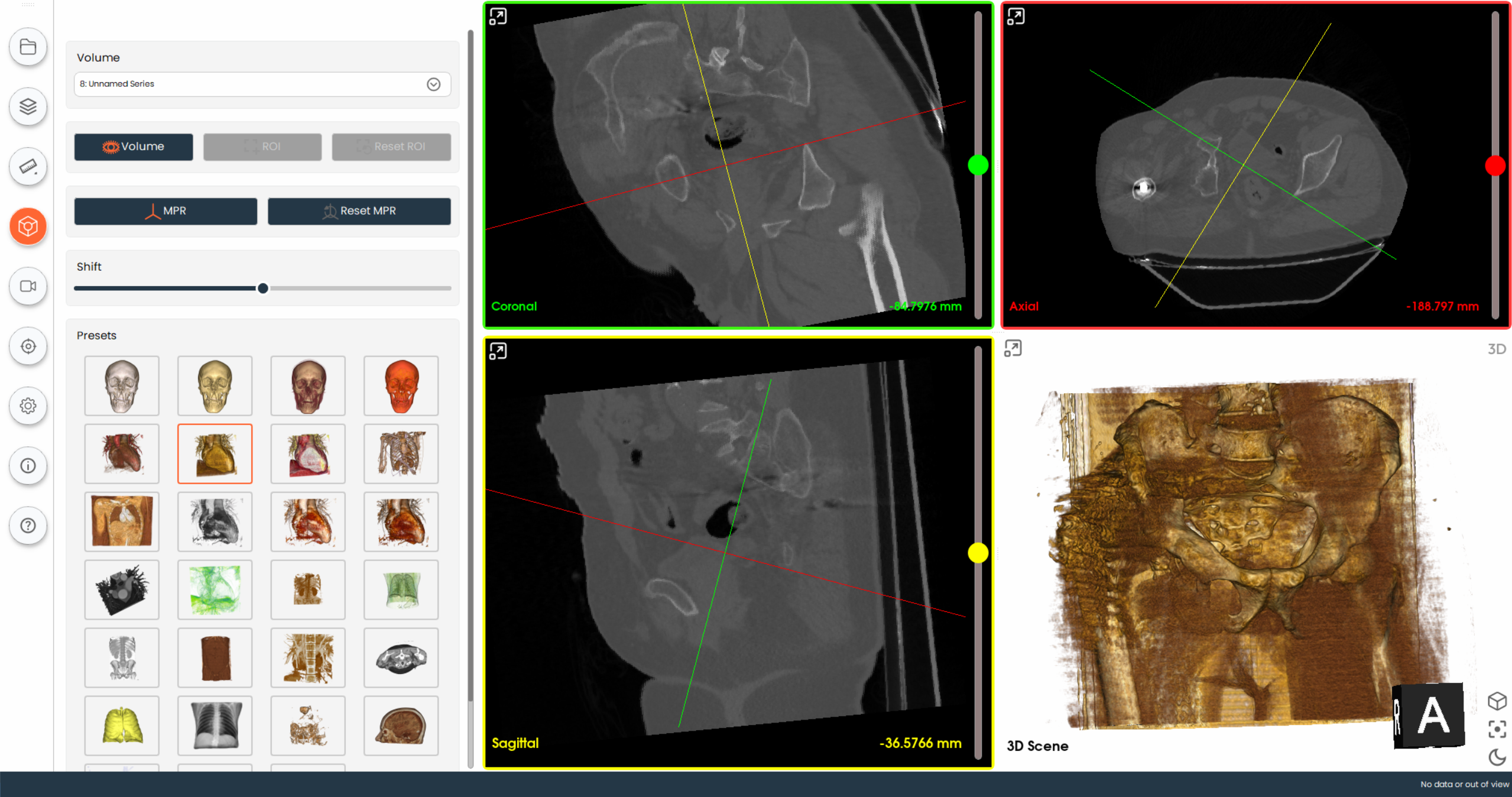Screen dimensions: 1512x797
Task: Click the Reset ROI button
Action: click(x=391, y=147)
